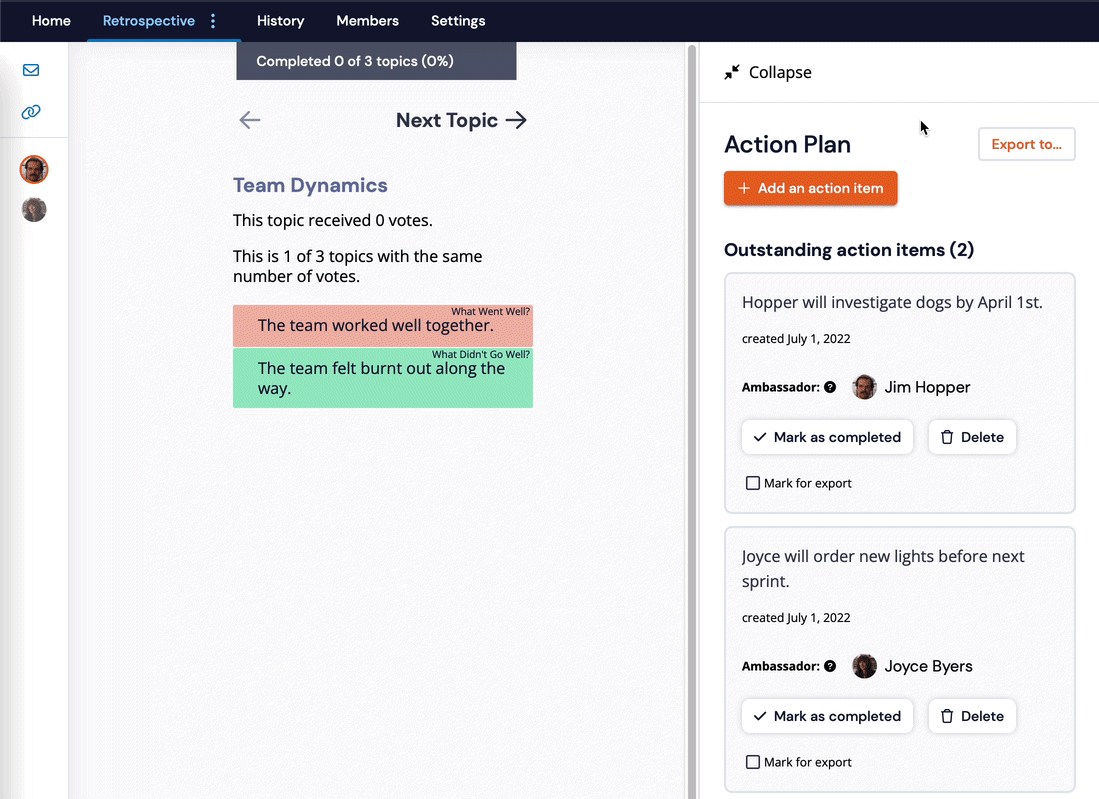Click help icon beside Jim Hopper's Ambassador label
This screenshot has height=799, width=1099.
pyautogui.click(x=830, y=387)
